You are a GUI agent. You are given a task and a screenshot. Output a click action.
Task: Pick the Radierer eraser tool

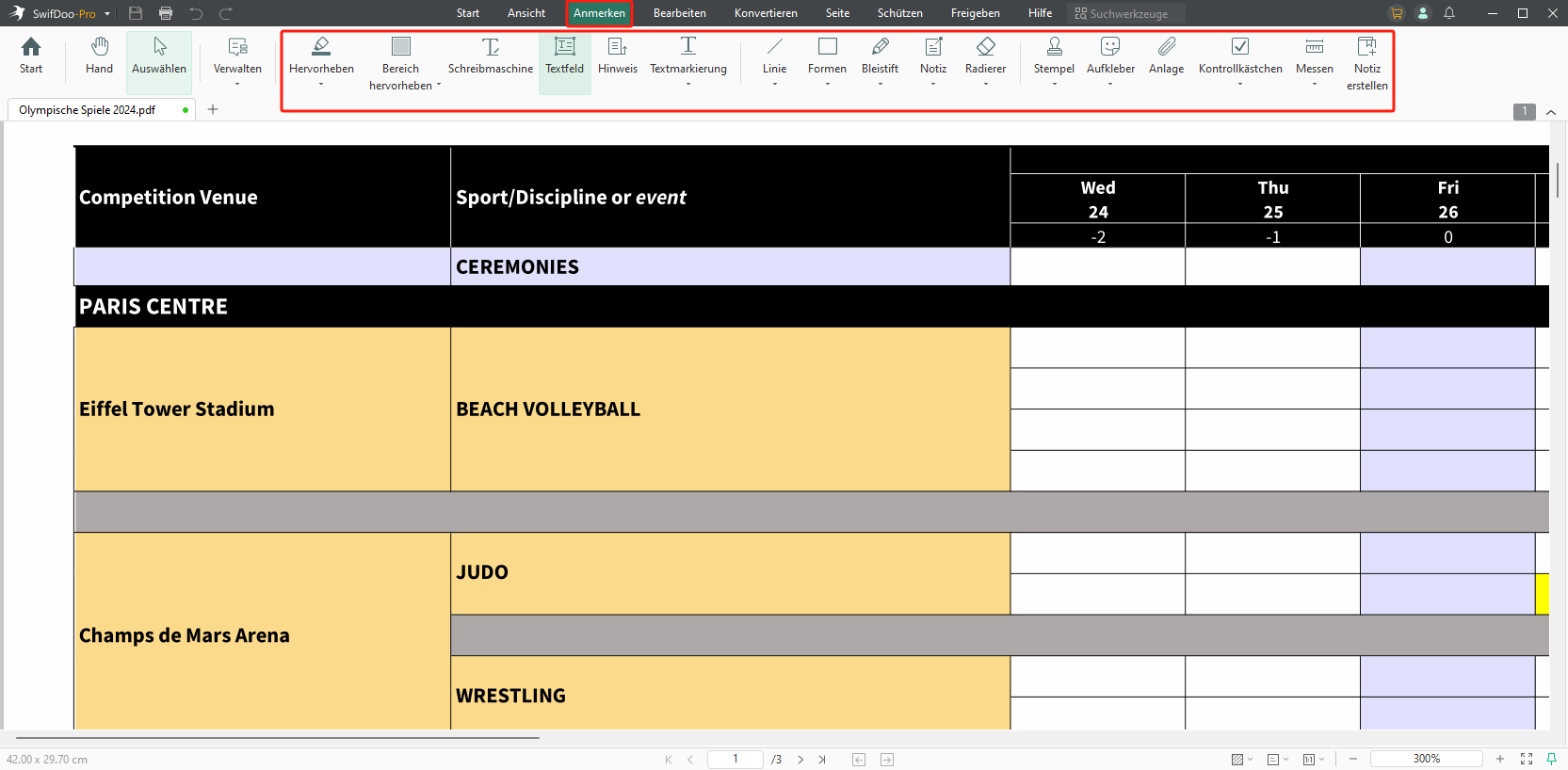point(985,56)
